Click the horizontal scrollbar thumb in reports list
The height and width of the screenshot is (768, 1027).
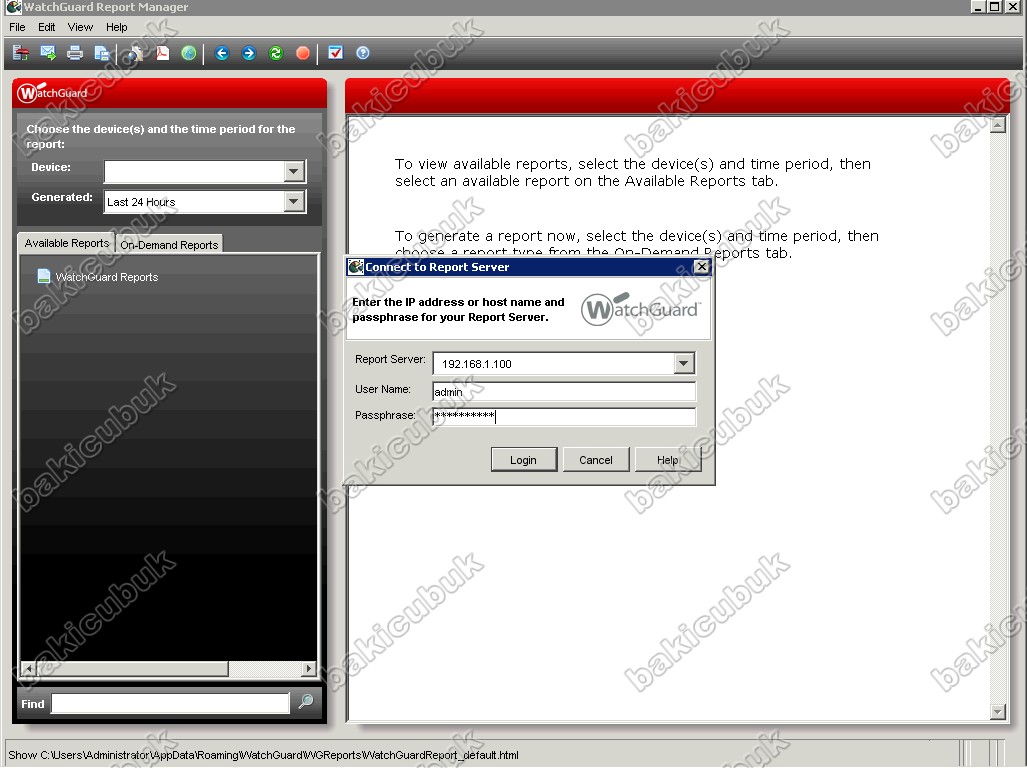pyautogui.click(x=132, y=668)
